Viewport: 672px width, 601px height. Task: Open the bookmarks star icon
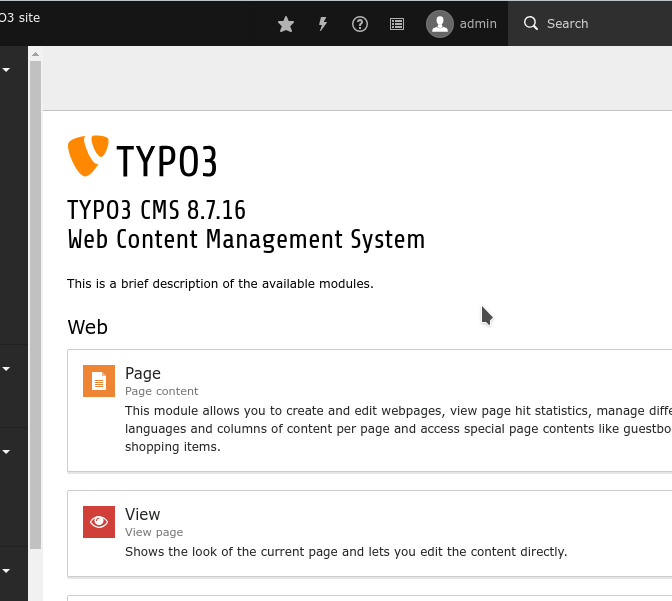click(x=286, y=24)
